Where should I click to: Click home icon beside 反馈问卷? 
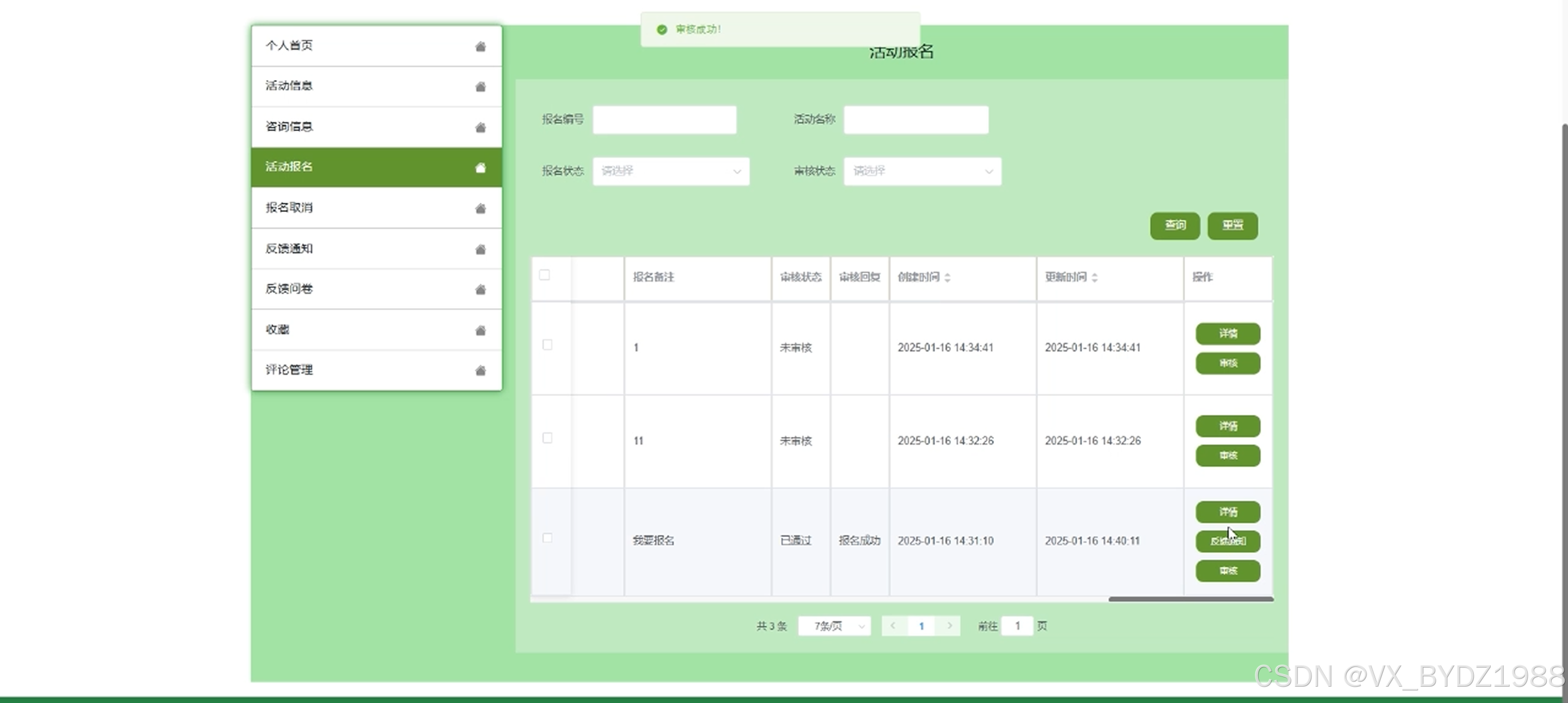[x=480, y=289]
